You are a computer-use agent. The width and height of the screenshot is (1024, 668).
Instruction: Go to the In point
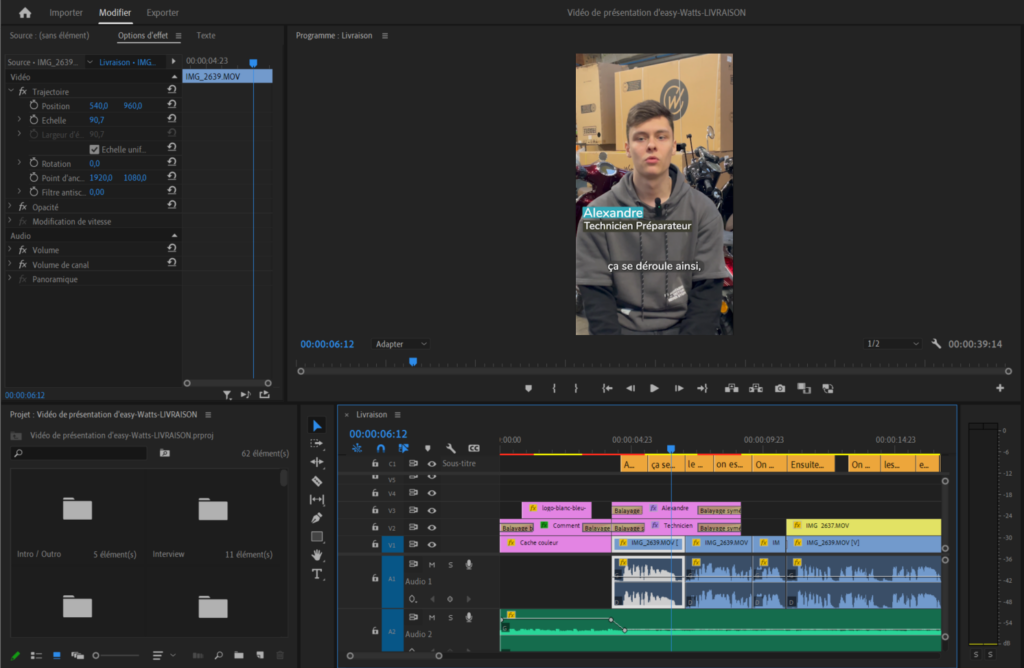(607, 389)
